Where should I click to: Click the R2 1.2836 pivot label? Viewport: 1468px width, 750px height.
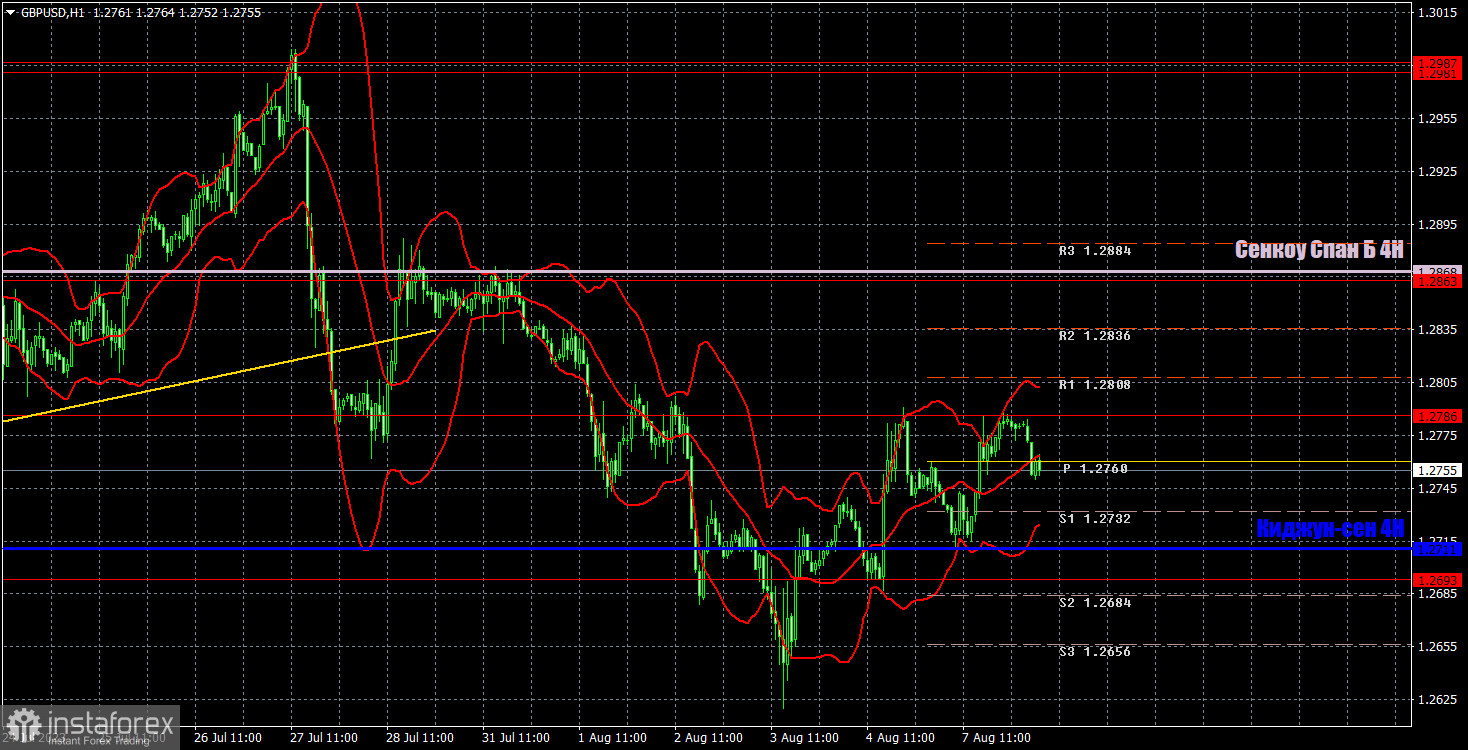pos(1095,336)
